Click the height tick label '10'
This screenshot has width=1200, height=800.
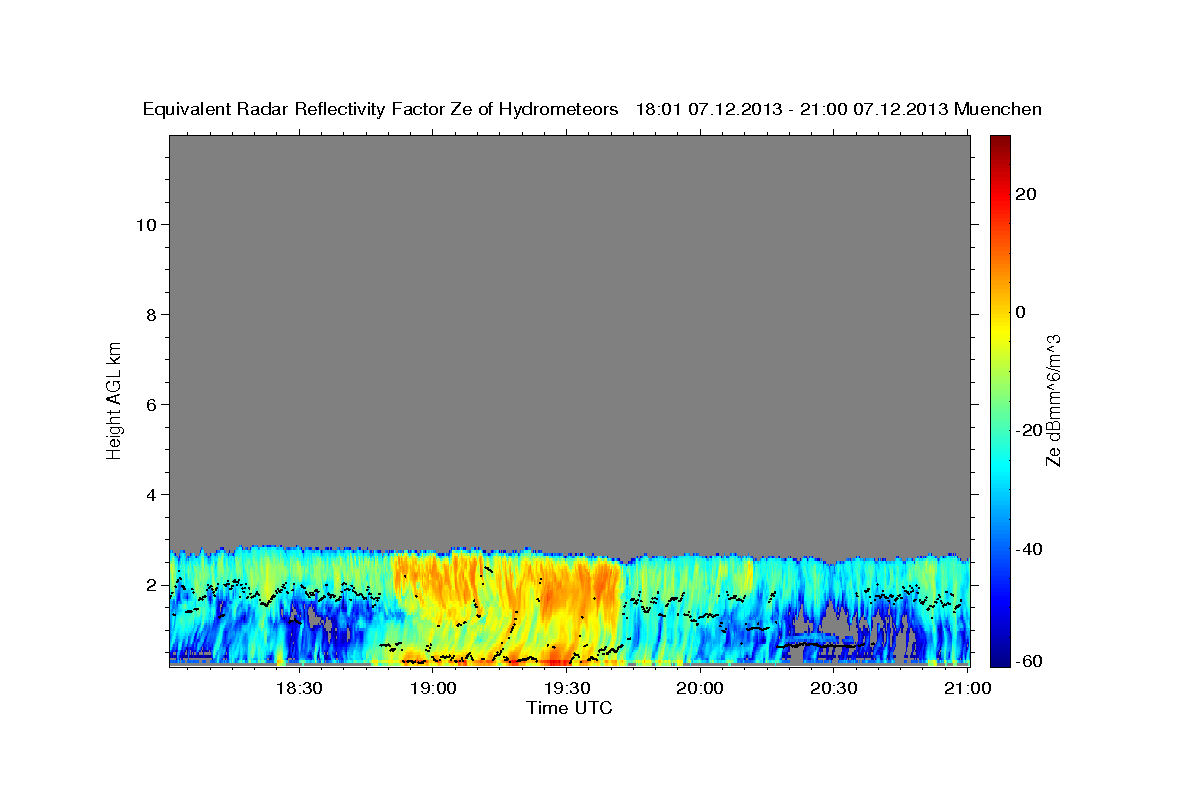[x=145, y=225]
